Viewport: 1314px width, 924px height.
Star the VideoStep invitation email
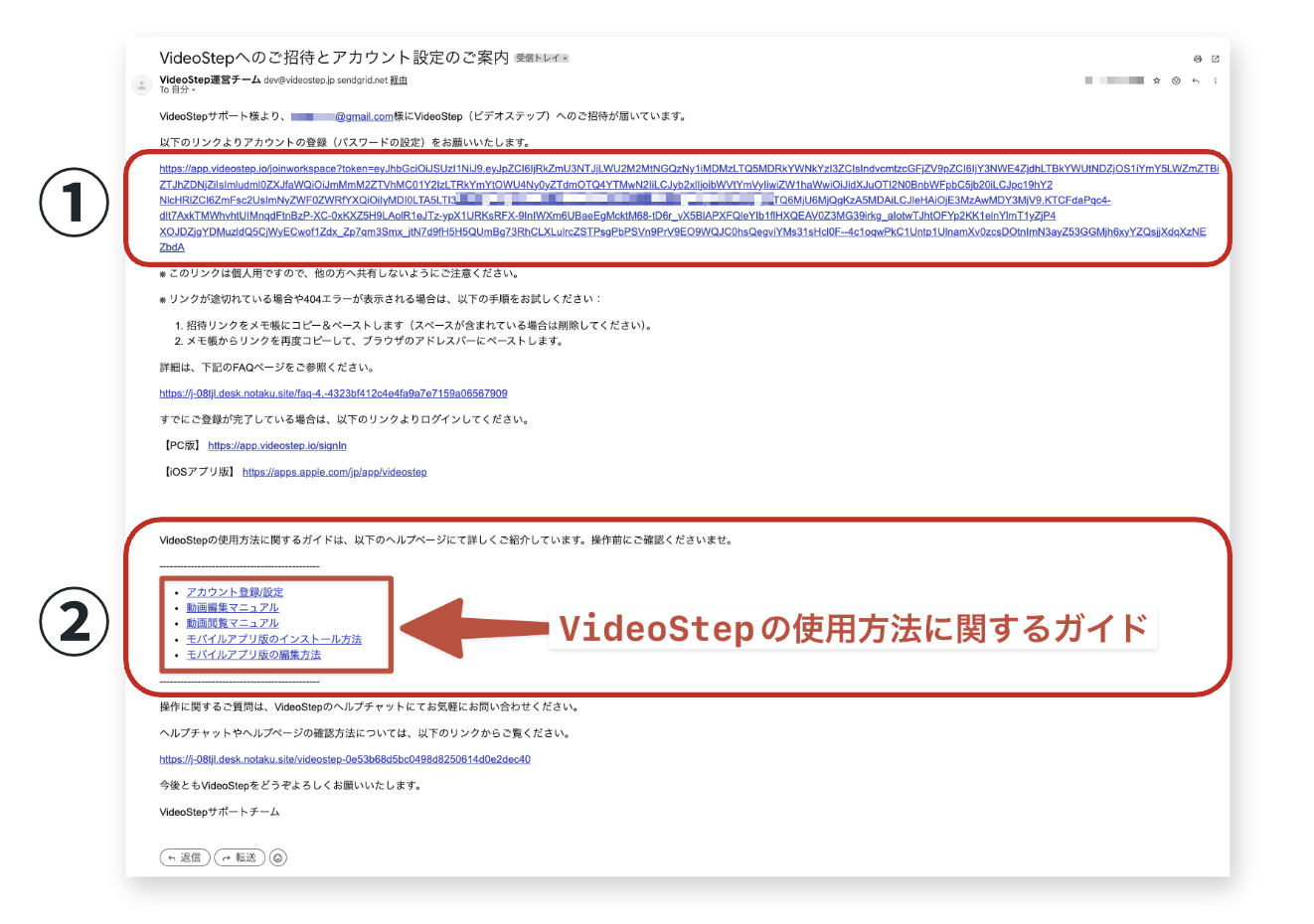(x=1157, y=80)
